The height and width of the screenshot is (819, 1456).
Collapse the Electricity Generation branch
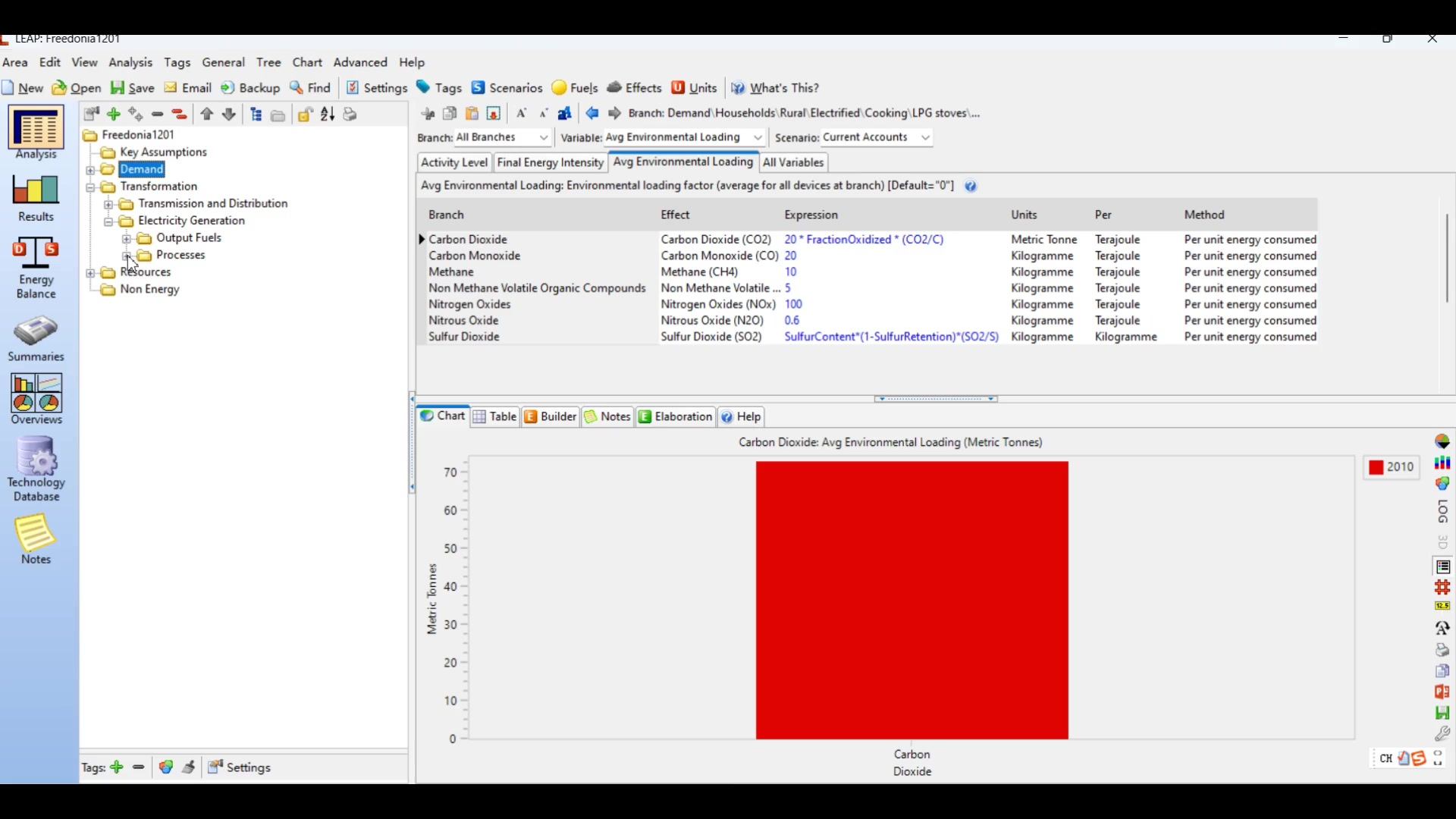(108, 221)
